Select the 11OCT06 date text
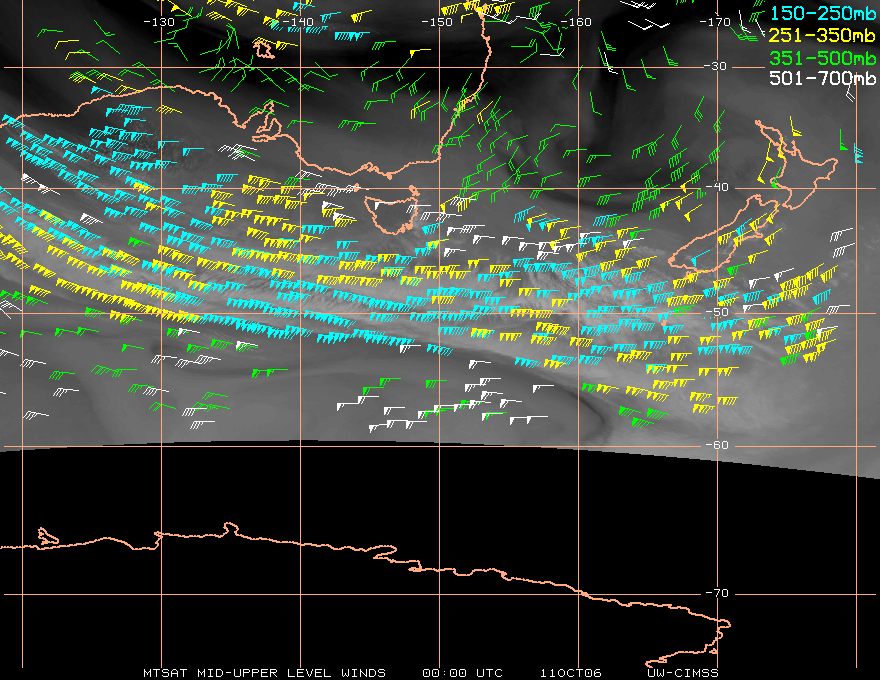 tap(571, 673)
